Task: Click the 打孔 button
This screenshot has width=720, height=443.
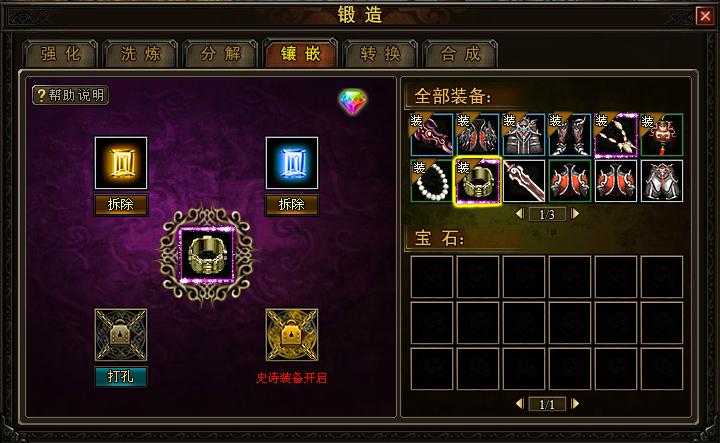Action: 121,377
